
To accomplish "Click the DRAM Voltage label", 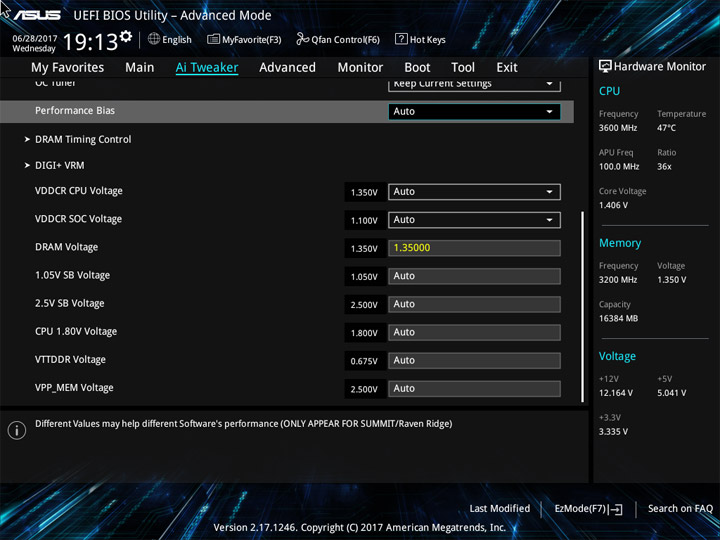I will click(x=67, y=247).
